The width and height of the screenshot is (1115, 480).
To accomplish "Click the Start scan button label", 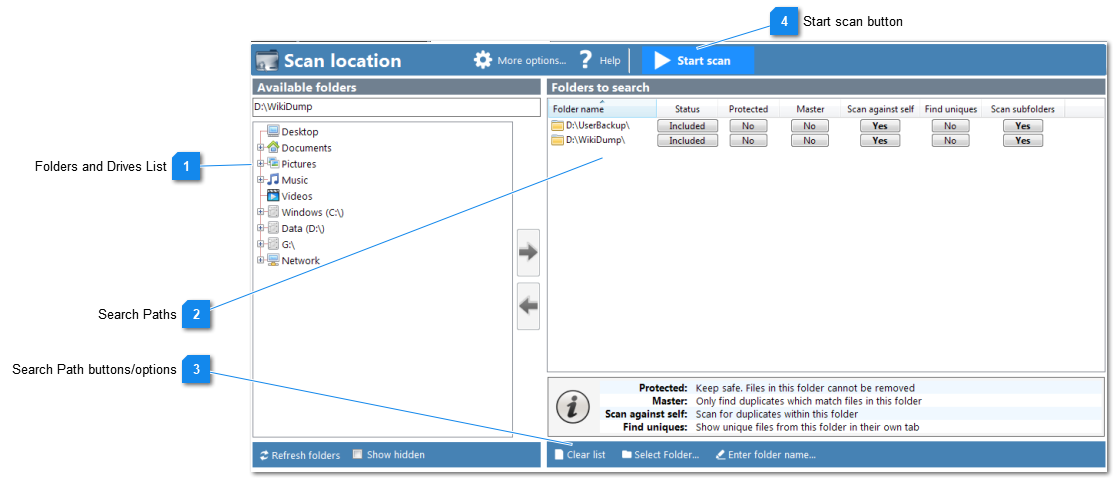I will click(703, 60).
